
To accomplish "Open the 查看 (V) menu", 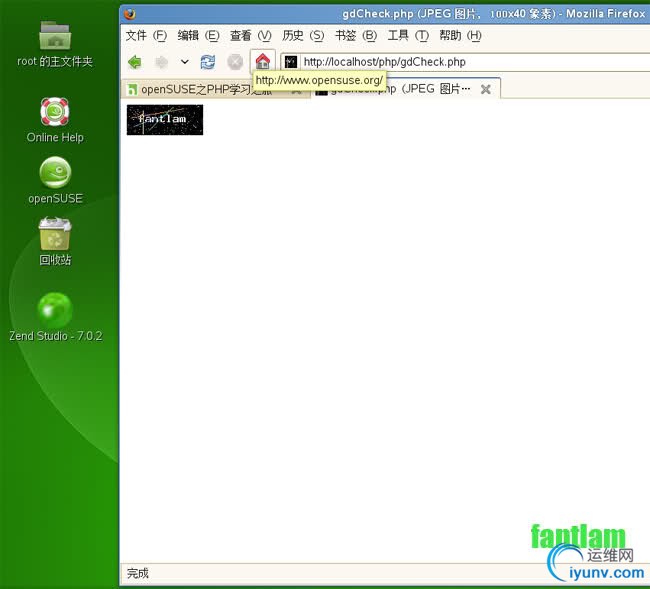I will coord(250,36).
